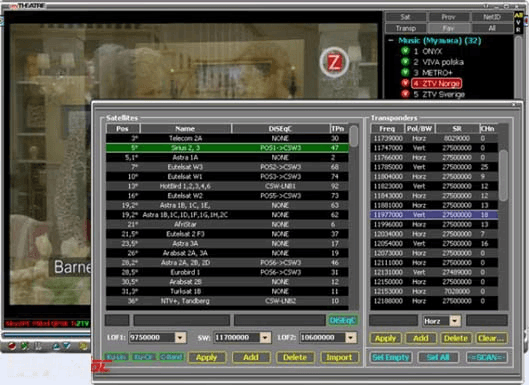
Task: Open the Horz polarization dropdown
Action: [x=455, y=321]
